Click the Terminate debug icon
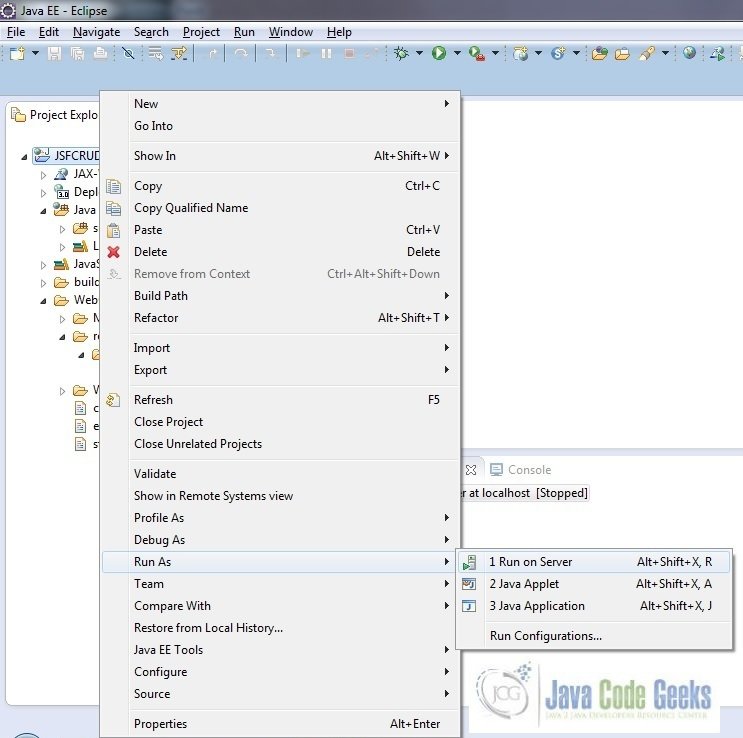 click(350, 53)
